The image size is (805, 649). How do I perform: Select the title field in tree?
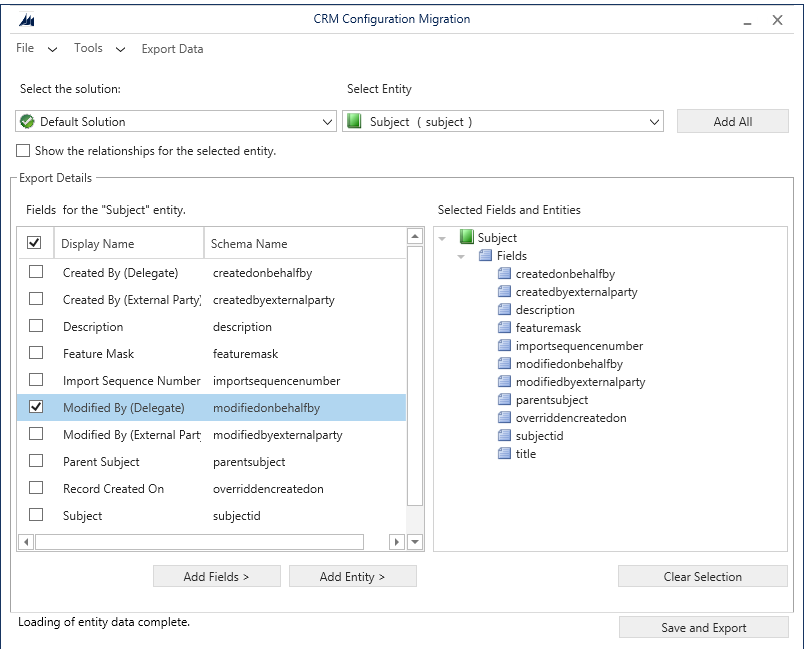(x=526, y=453)
